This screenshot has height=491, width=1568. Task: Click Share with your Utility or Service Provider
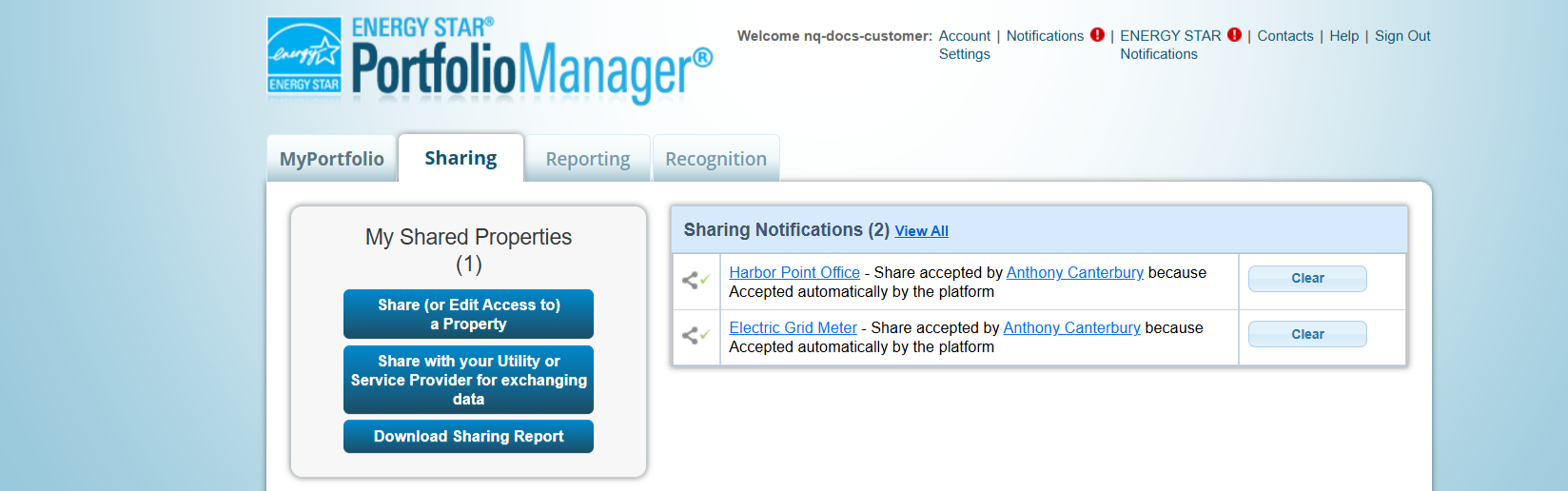pos(468,380)
